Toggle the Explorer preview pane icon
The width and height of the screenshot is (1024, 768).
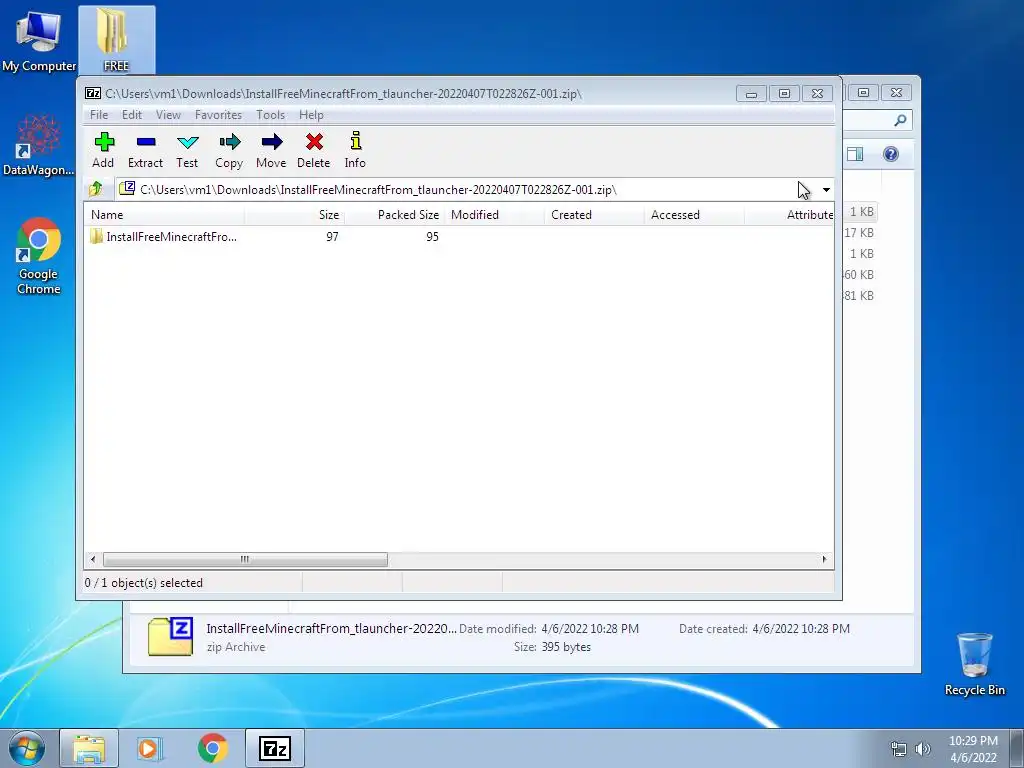pos(855,154)
